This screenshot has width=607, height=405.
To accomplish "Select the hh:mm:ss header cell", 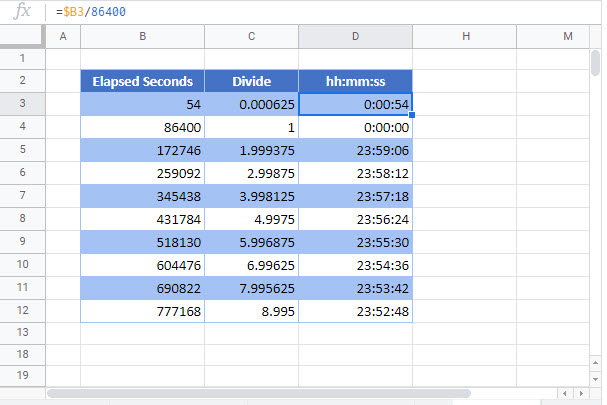I will click(x=355, y=81).
